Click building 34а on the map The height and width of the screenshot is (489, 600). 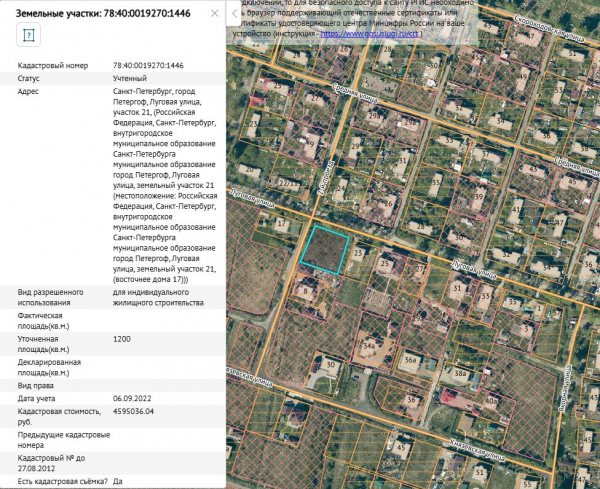click(x=368, y=345)
